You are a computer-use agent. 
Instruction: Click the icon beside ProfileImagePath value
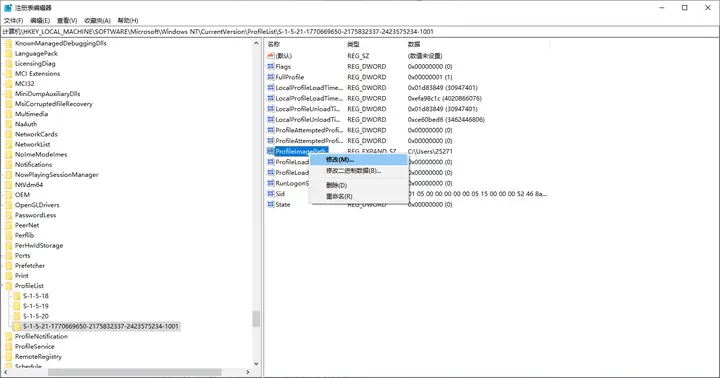click(271, 151)
